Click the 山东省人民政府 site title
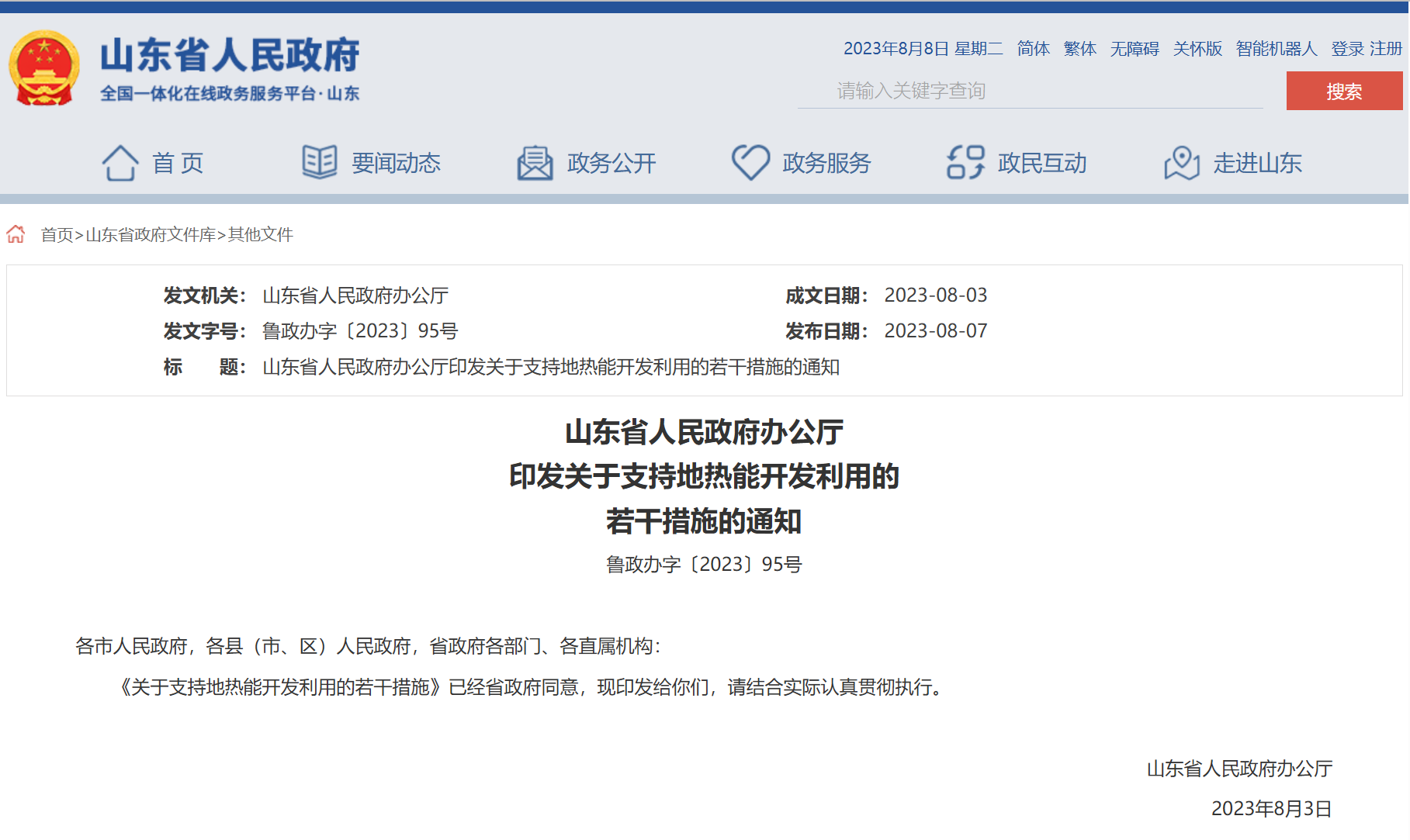The width and height of the screenshot is (1410, 840). click(230, 55)
